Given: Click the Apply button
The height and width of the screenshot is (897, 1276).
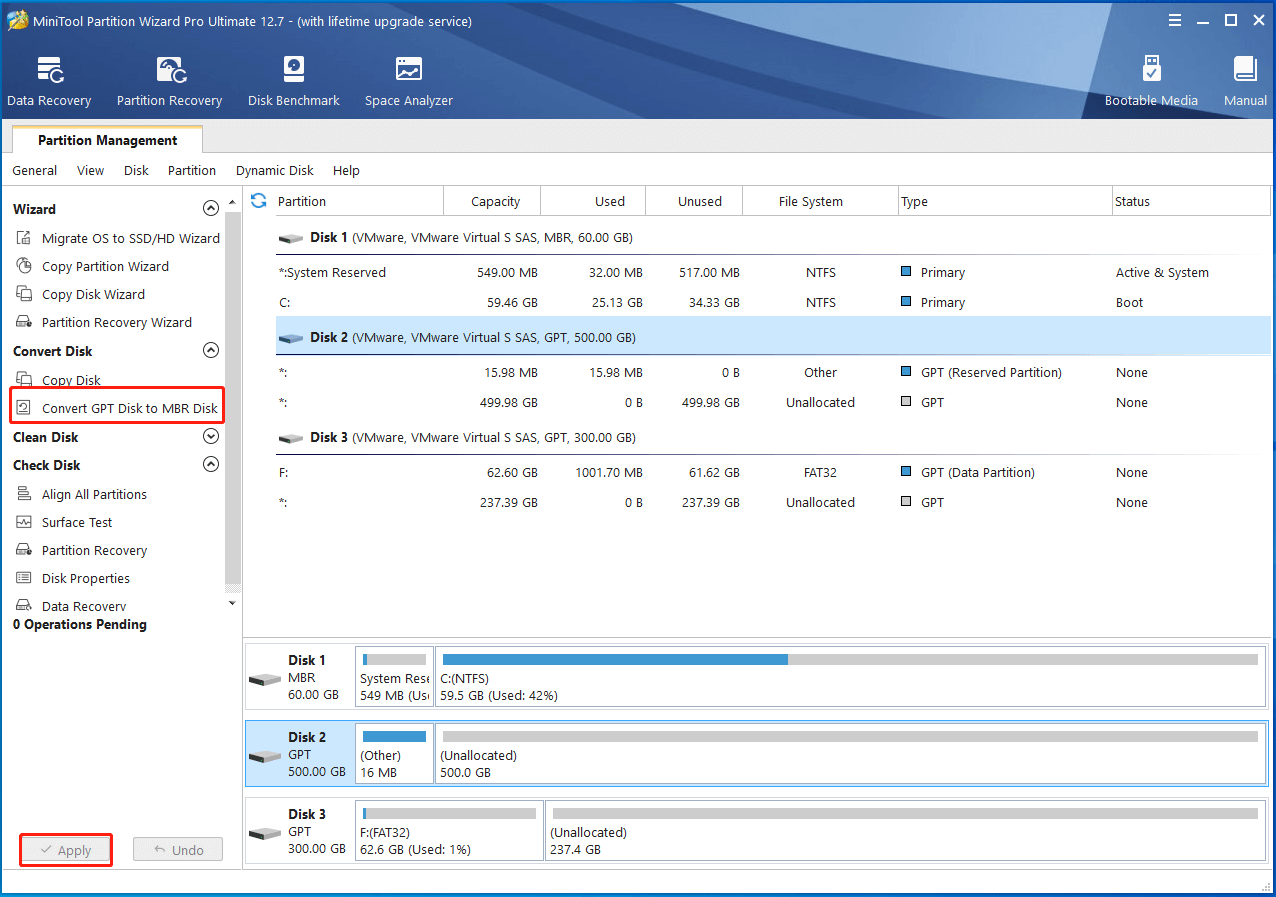Looking at the screenshot, I should (66, 850).
